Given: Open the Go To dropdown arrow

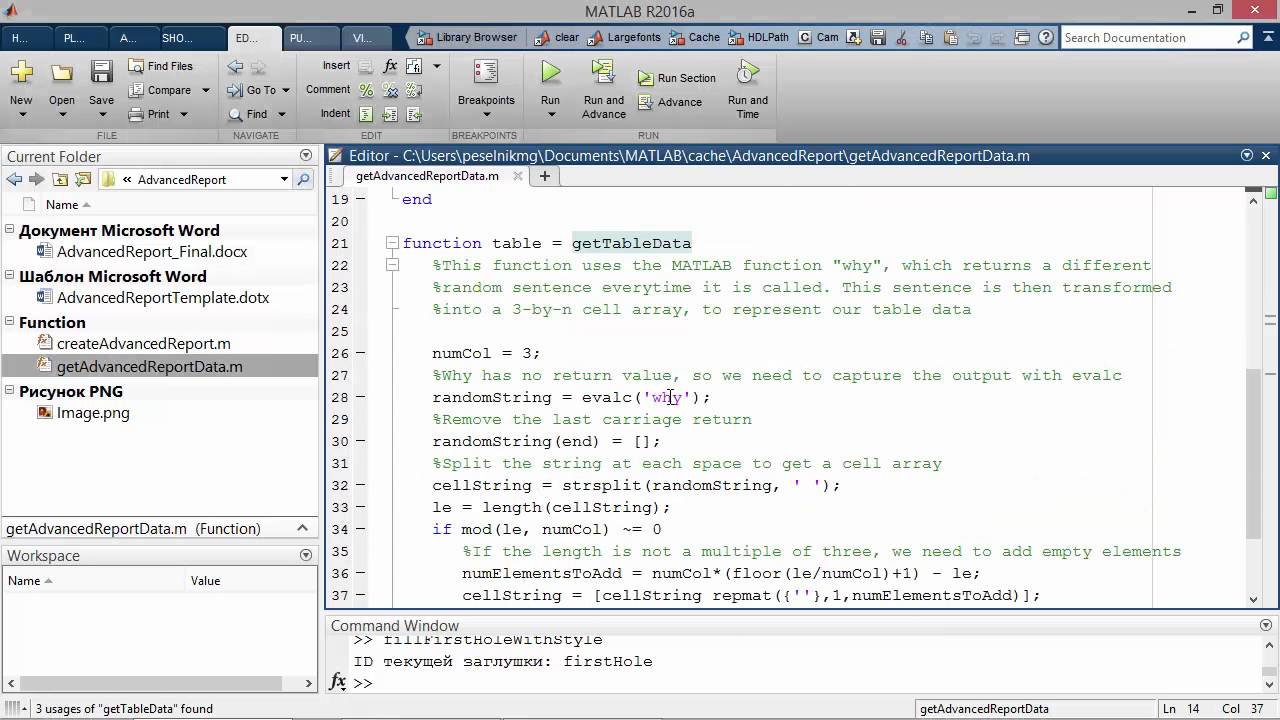Looking at the screenshot, I should coord(285,90).
